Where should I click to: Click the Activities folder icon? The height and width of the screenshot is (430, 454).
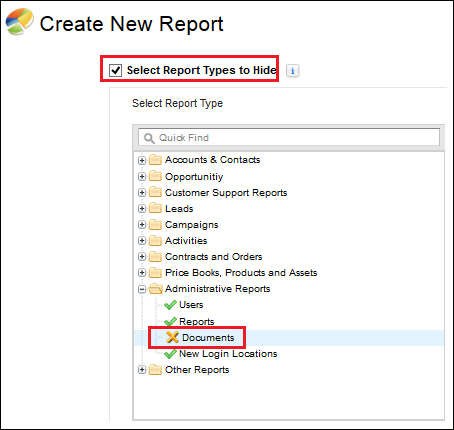155,240
